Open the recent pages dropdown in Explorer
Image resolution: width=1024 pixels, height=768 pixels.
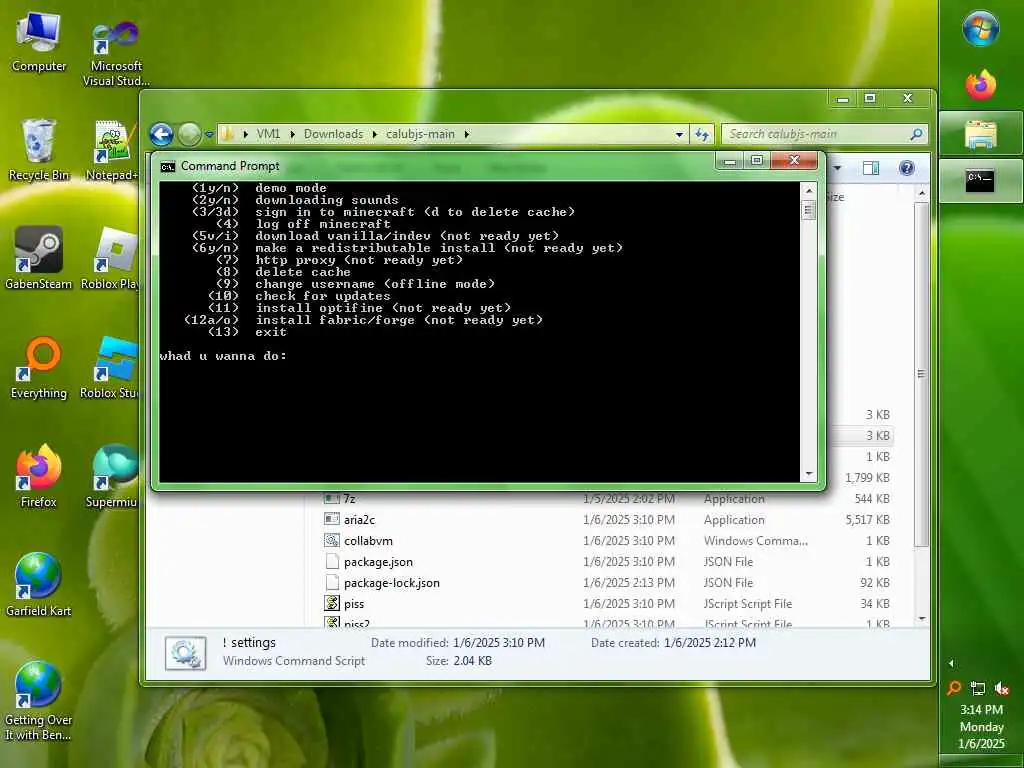[x=209, y=135]
